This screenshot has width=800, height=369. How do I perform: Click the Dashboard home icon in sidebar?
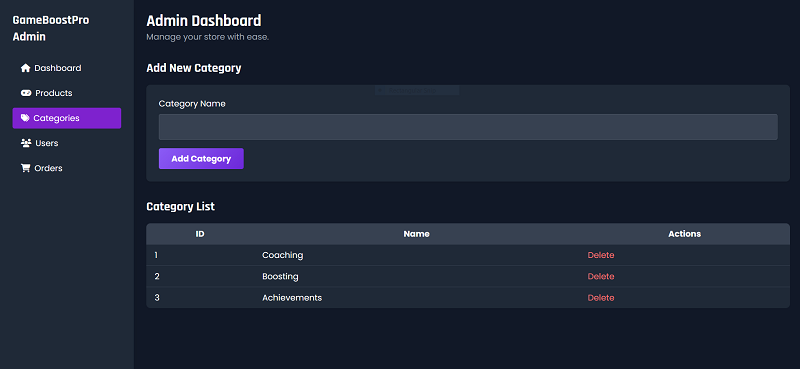click(26, 68)
